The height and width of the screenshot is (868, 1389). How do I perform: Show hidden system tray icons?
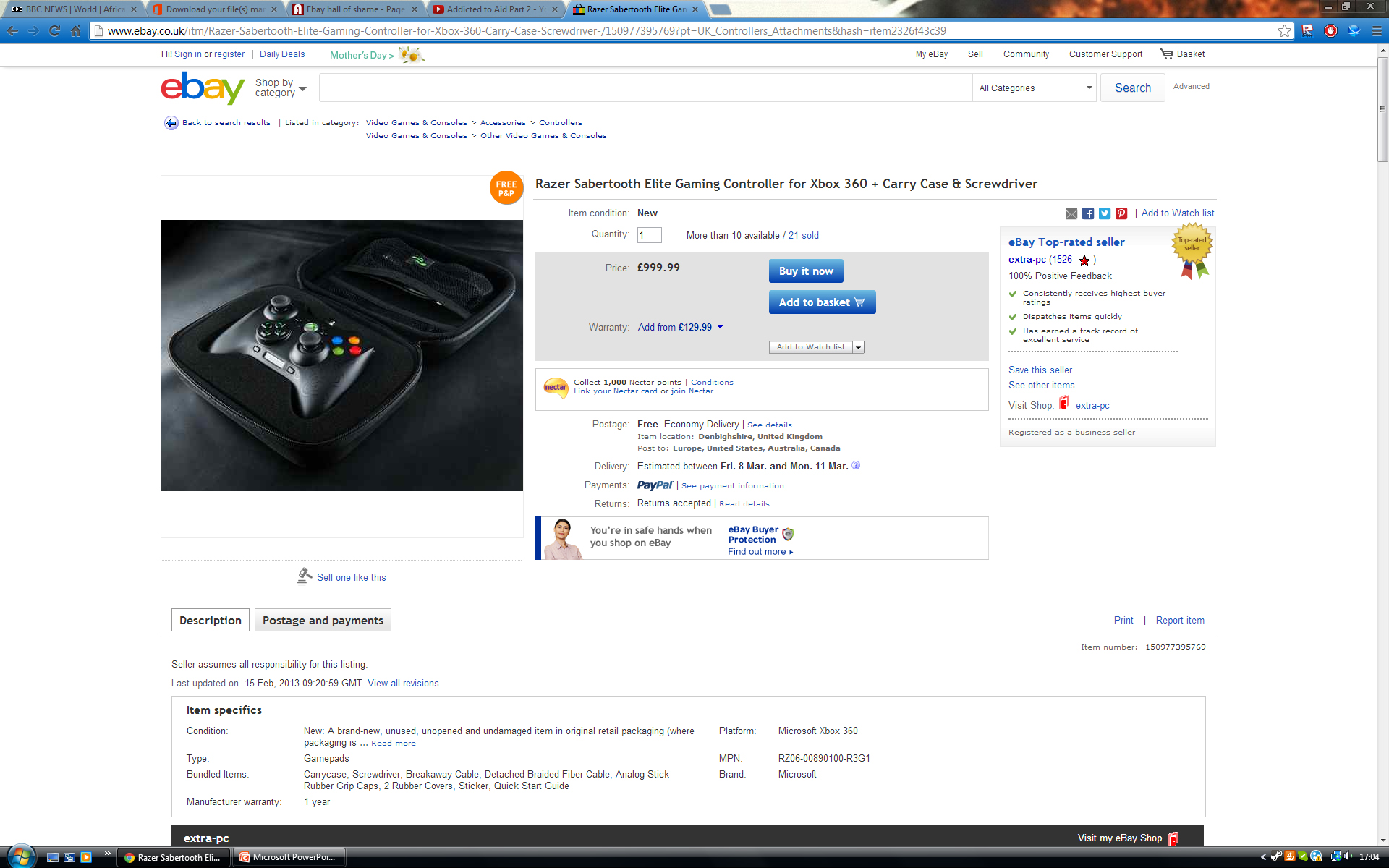[x=1263, y=856]
